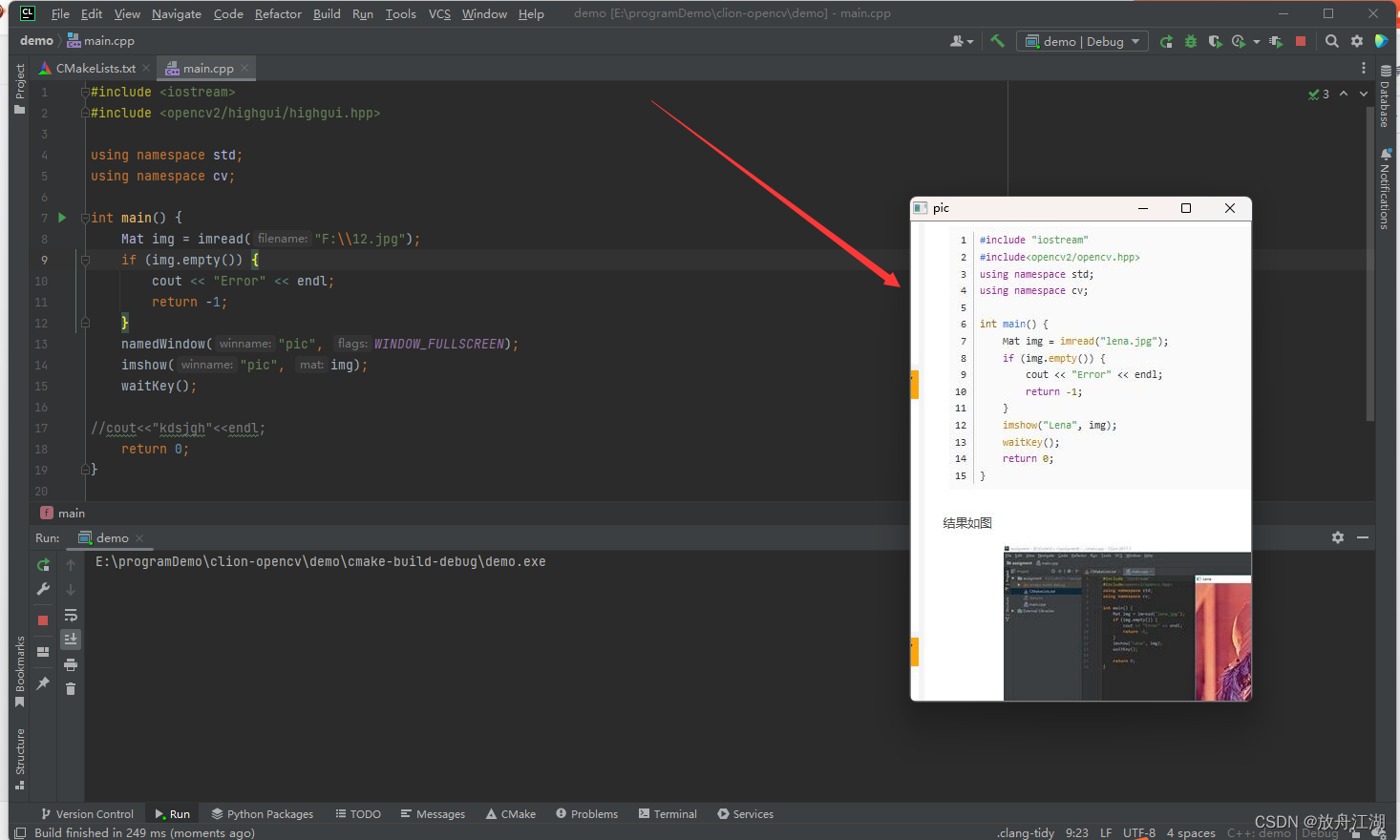Collapse the if block fold arrow at line 9

(x=85, y=259)
